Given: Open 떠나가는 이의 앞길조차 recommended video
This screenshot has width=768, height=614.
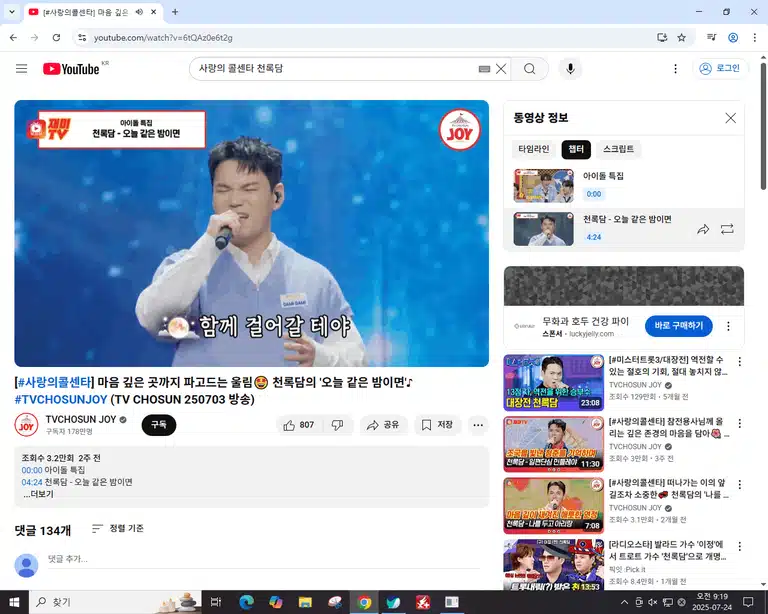Looking at the screenshot, I should point(553,506).
